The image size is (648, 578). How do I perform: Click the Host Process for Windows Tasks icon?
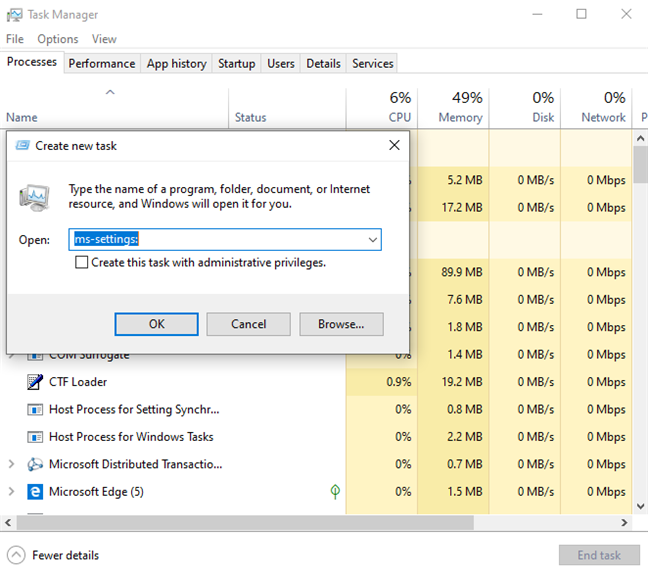[35, 437]
